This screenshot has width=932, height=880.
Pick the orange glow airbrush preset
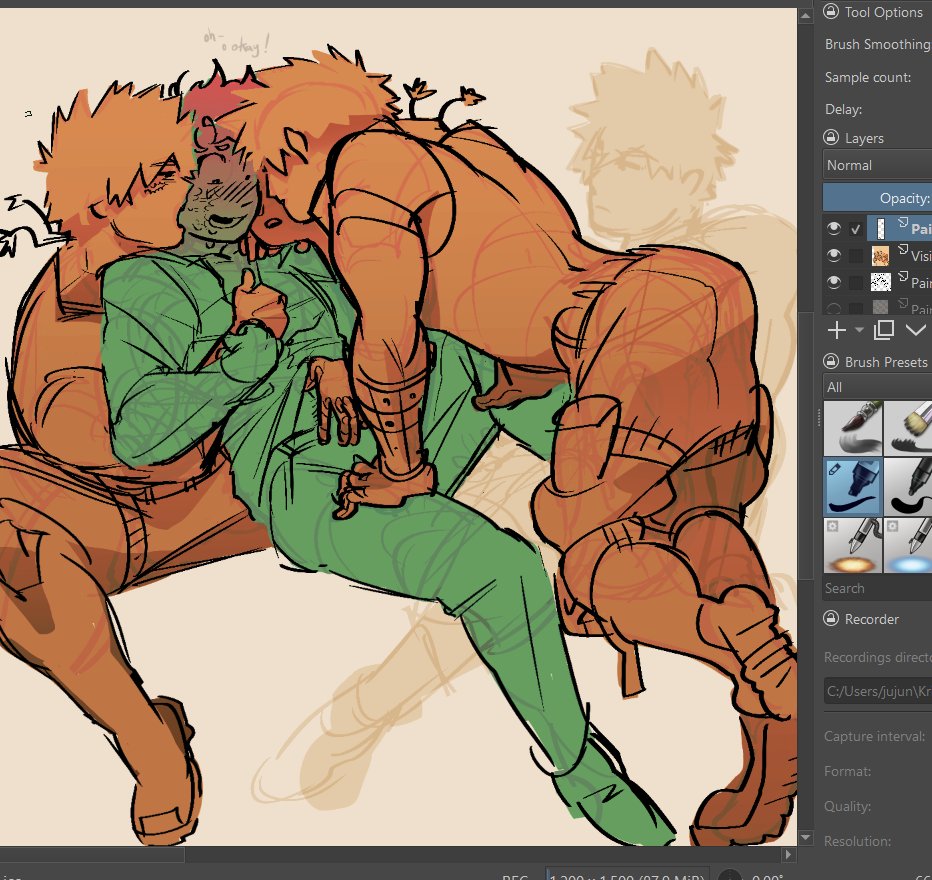(853, 545)
